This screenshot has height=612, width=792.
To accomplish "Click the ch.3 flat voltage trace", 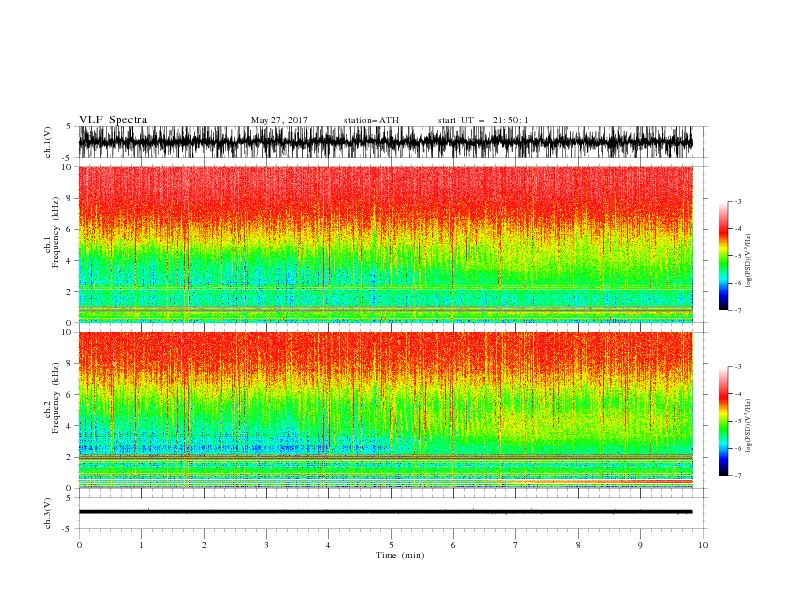I will point(385,512).
